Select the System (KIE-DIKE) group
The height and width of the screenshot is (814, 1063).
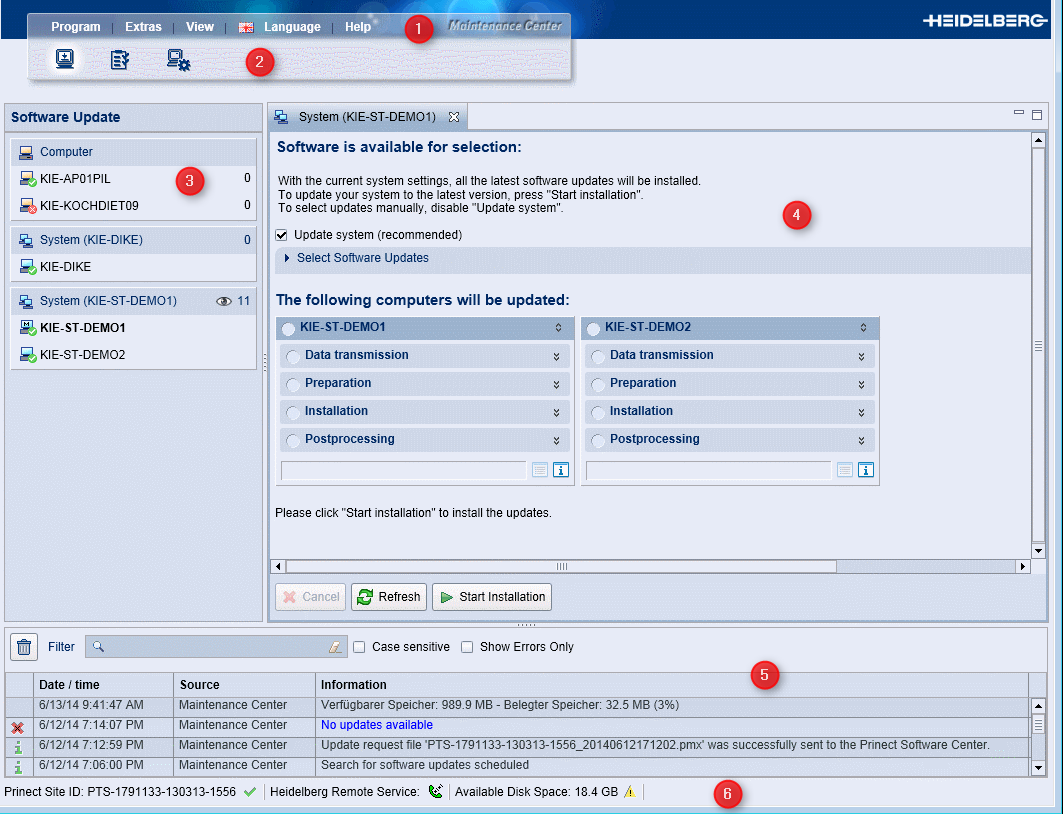point(134,240)
